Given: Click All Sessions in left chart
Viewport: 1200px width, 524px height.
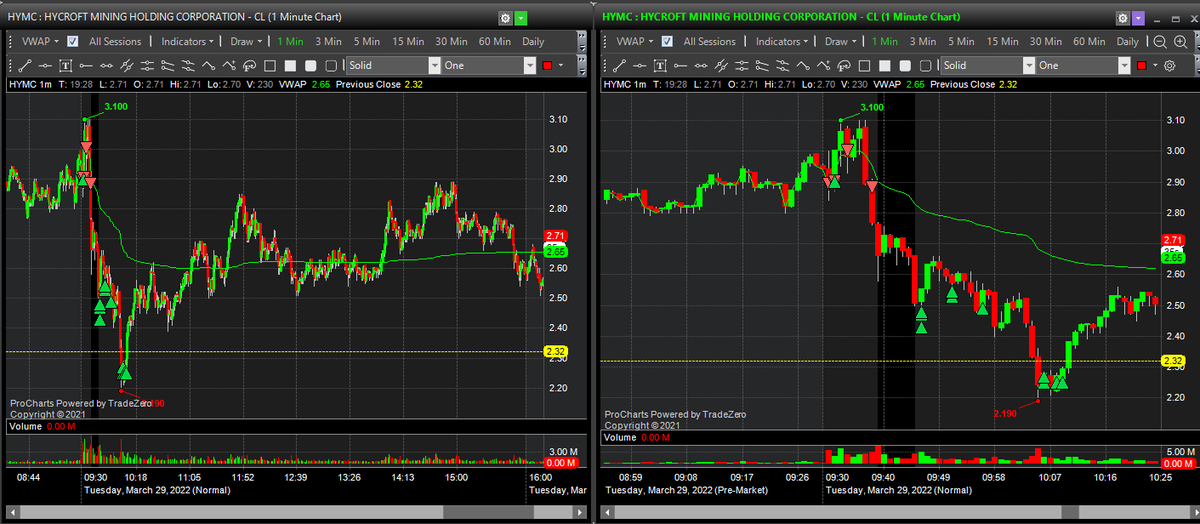Looking at the screenshot, I should (x=115, y=41).
